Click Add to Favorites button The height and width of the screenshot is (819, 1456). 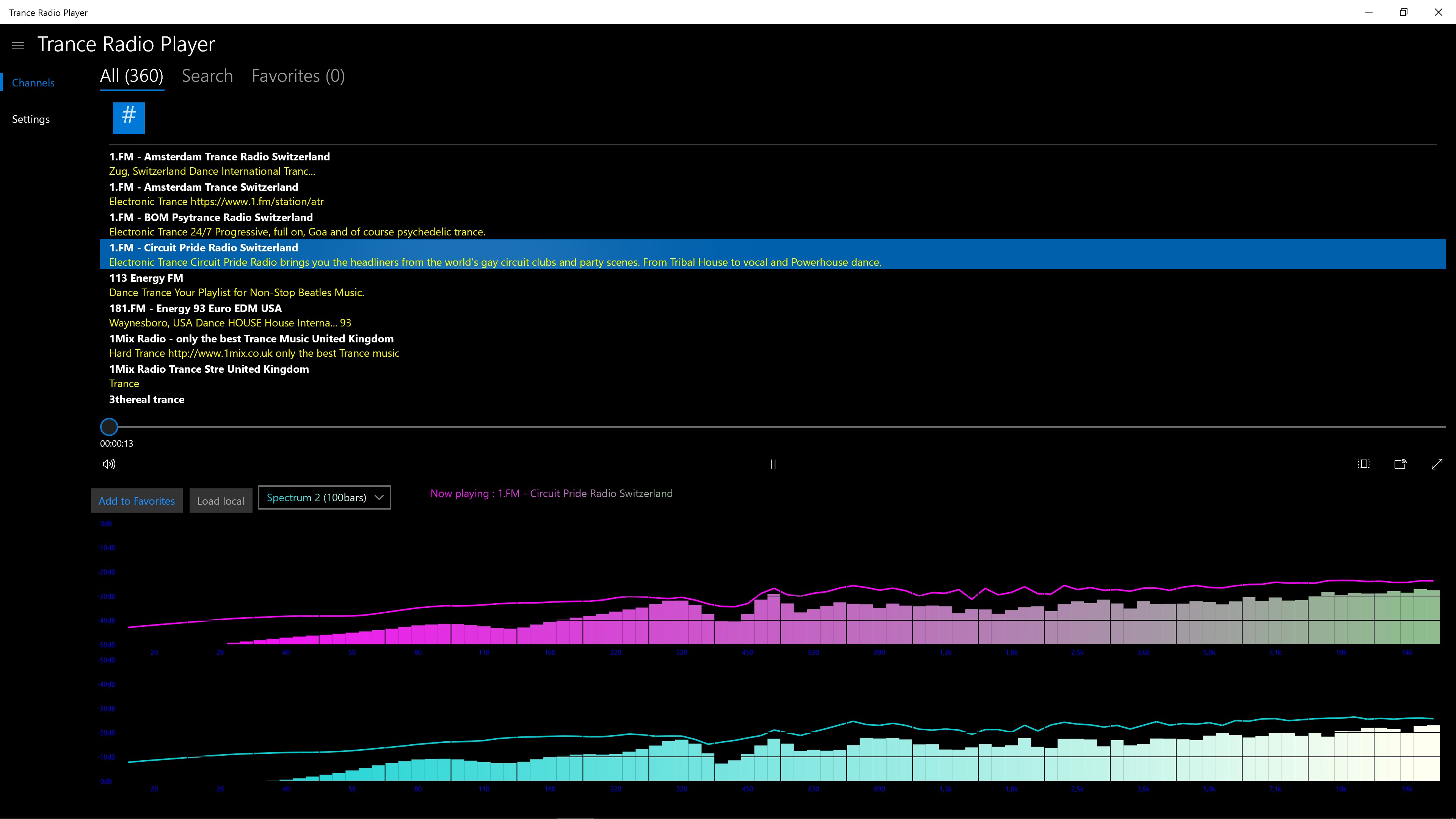click(x=137, y=501)
